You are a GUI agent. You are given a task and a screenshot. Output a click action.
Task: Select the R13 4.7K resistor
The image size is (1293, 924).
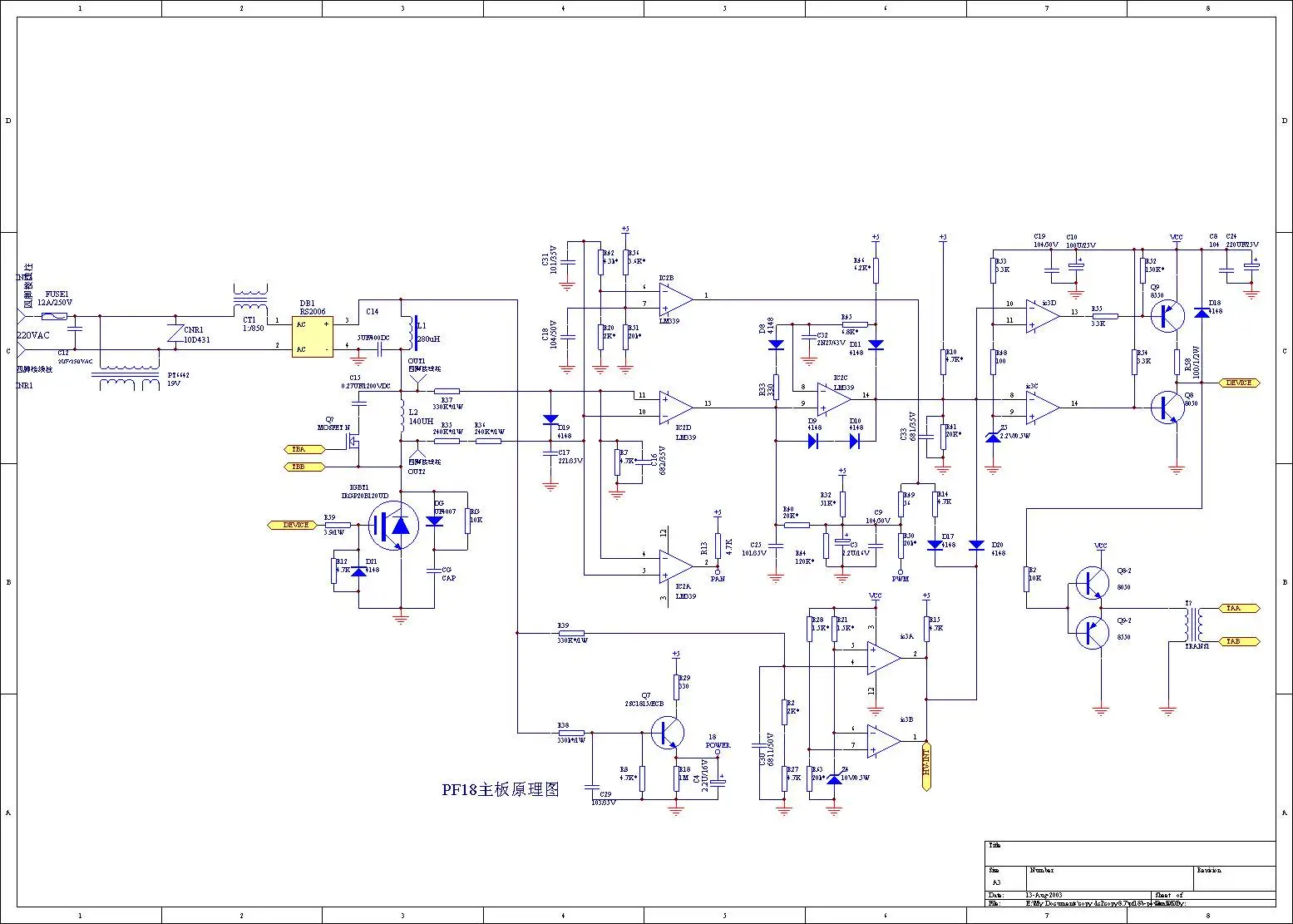pos(718,546)
